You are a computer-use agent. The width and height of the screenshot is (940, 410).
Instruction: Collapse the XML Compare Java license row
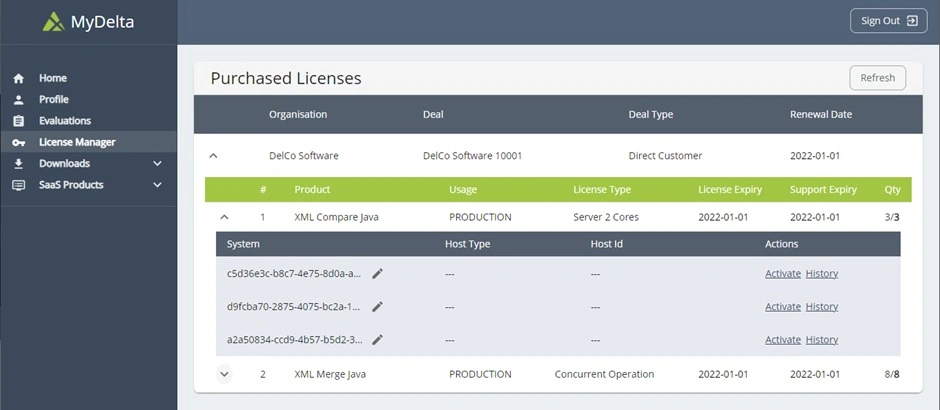click(223, 217)
